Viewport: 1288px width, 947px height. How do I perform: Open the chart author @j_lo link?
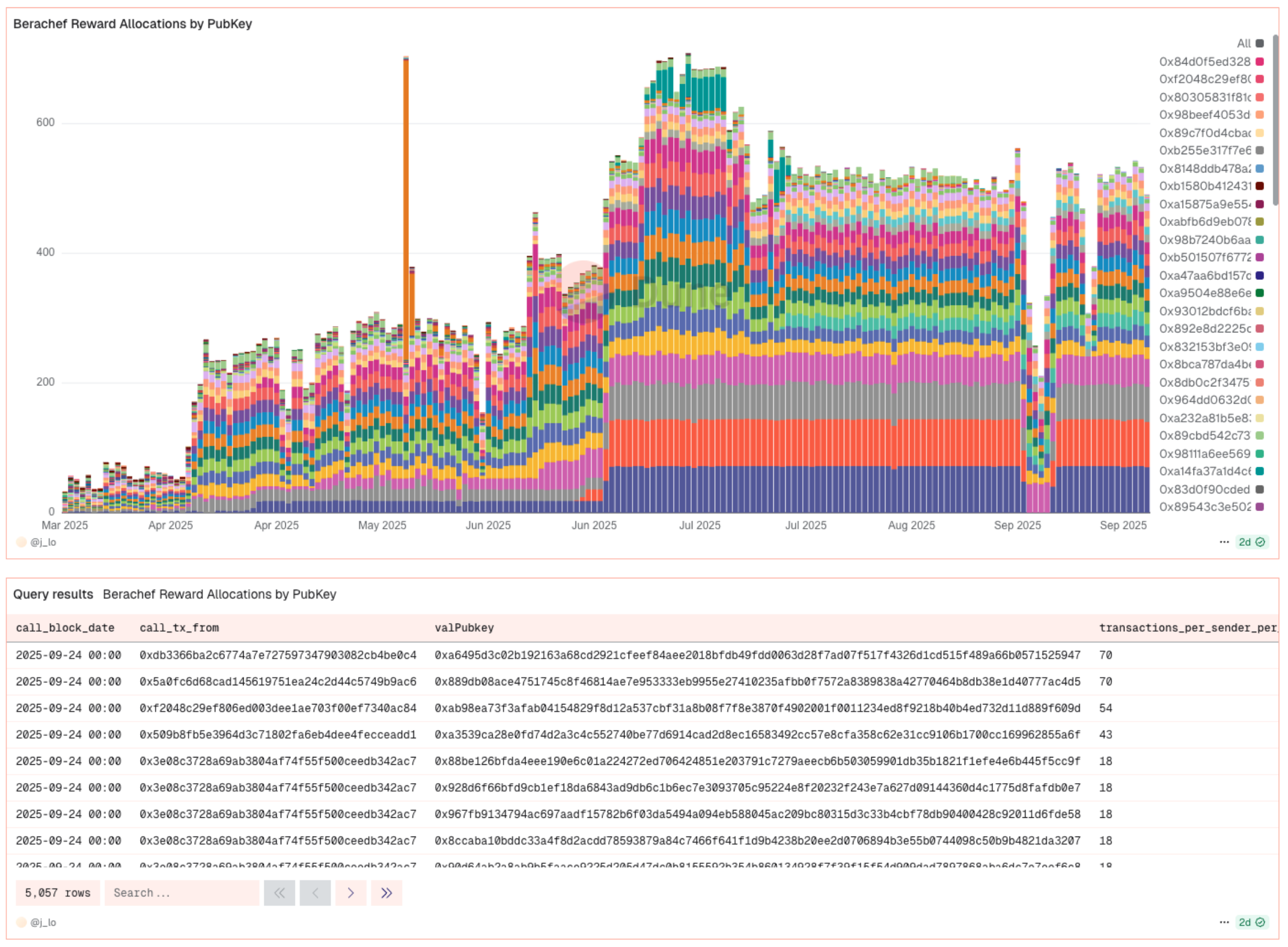tap(43, 542)
